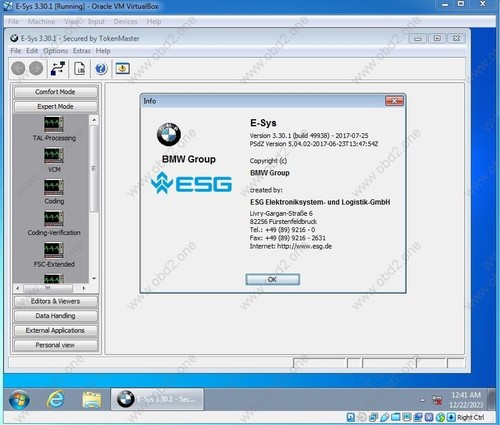Open E-Sys Help menu
This screenshot has height=425, width=500.
pyautogui.click(x=103, y=51)
